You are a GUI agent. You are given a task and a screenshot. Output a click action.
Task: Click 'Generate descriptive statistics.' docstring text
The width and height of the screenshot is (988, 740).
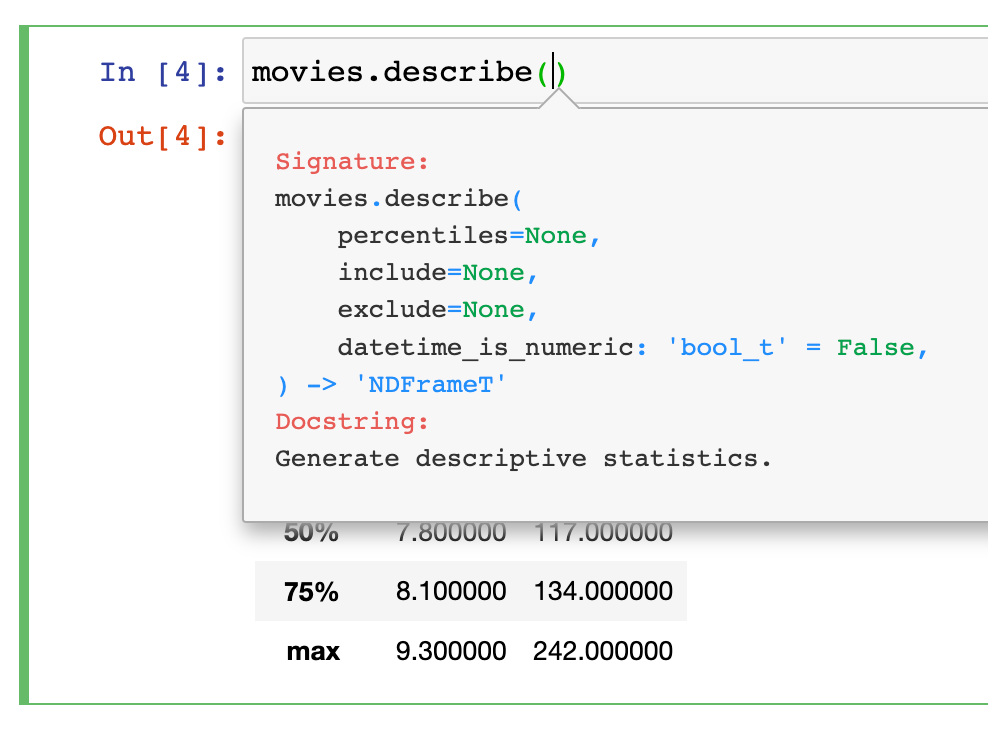click(x=523, y=459)
